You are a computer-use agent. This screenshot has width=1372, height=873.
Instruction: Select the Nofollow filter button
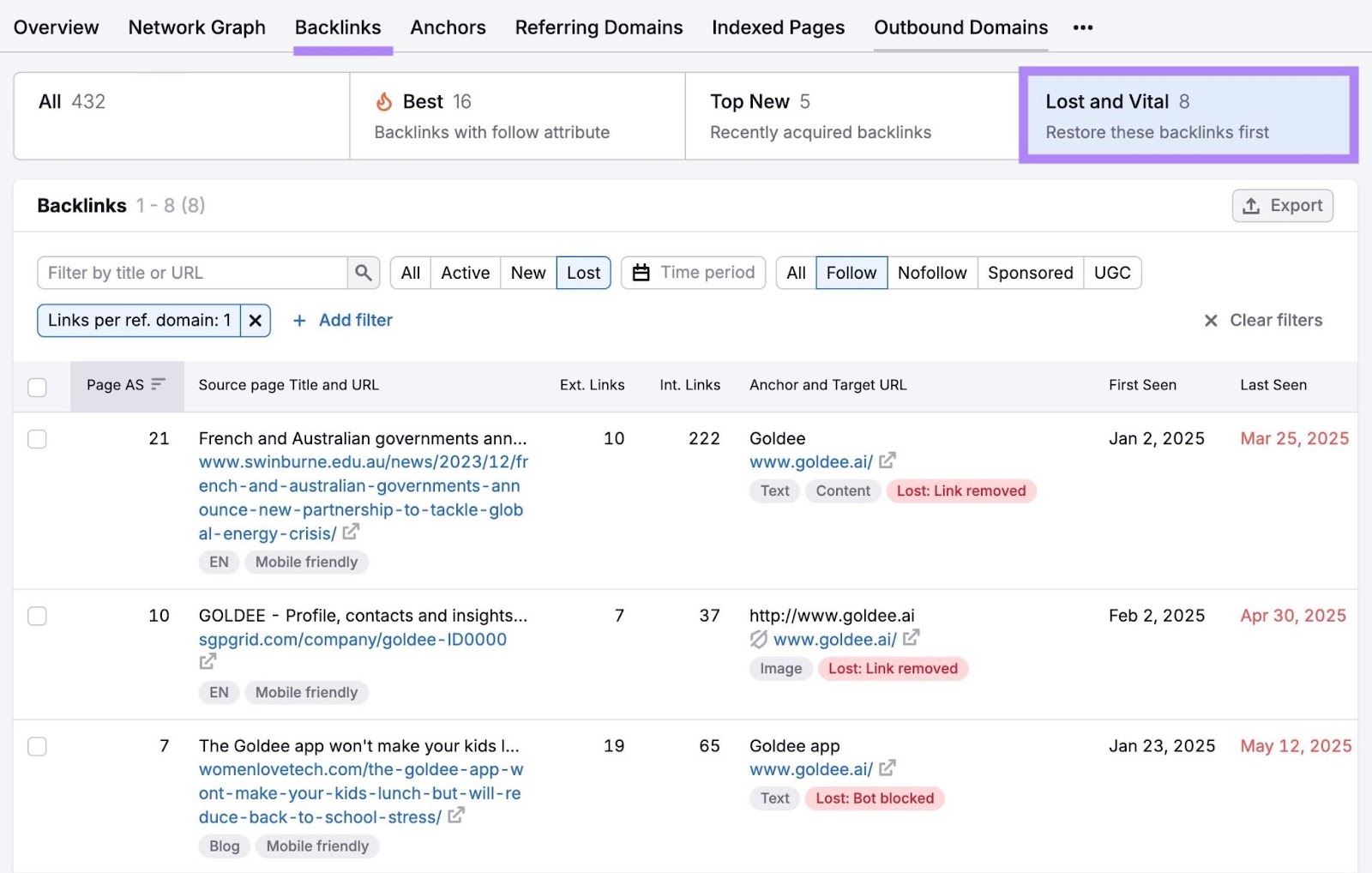coord(932,273)
